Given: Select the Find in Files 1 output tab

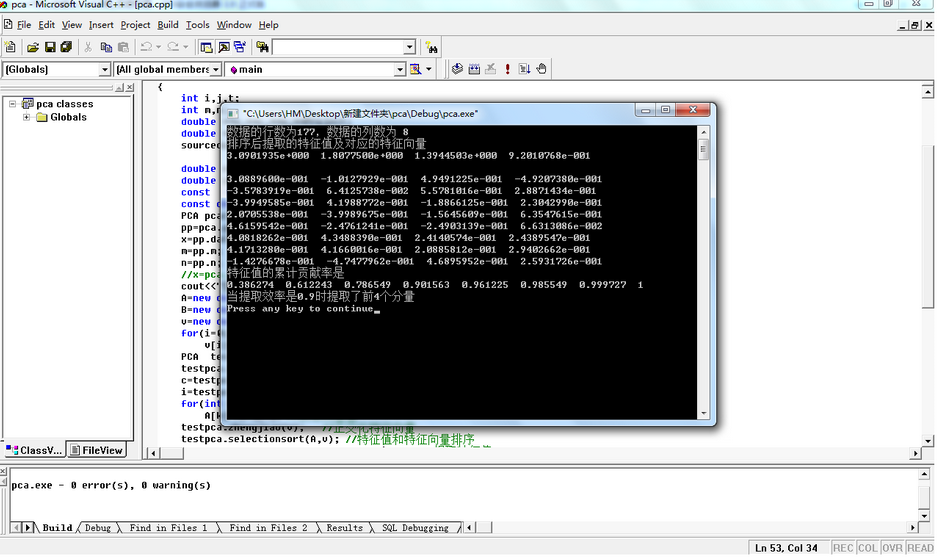Looking at the screenshot, I should pyautogui.click(x=169, y=528).
